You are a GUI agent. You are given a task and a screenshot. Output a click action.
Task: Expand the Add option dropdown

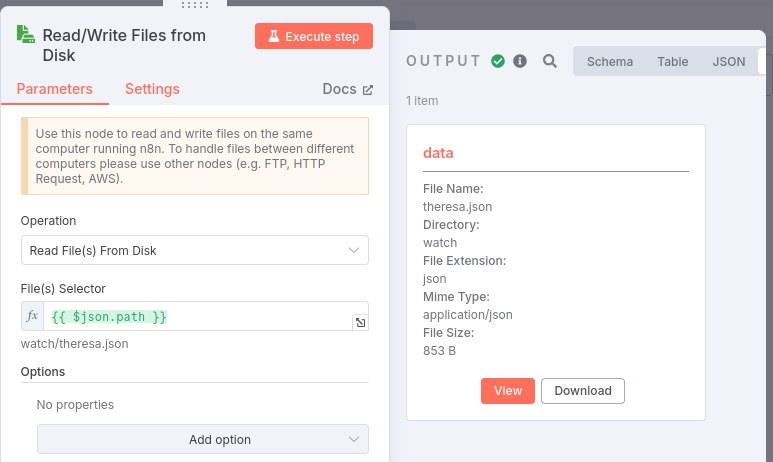(x=203, y=439)
